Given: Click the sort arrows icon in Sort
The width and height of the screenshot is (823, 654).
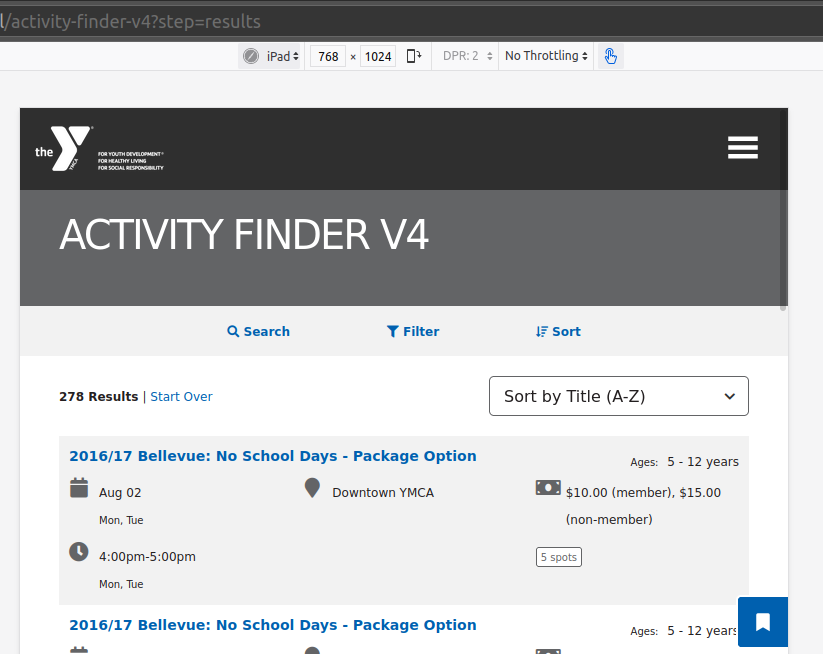Looking at the screenshot, I should click(x=542, y=332).
